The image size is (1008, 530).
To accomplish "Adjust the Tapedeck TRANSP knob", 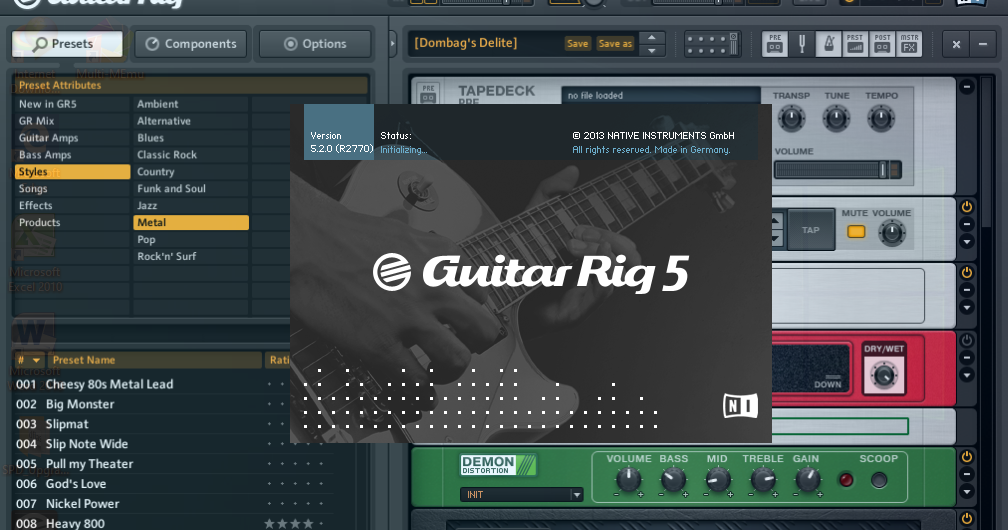I will click(791, 118).
